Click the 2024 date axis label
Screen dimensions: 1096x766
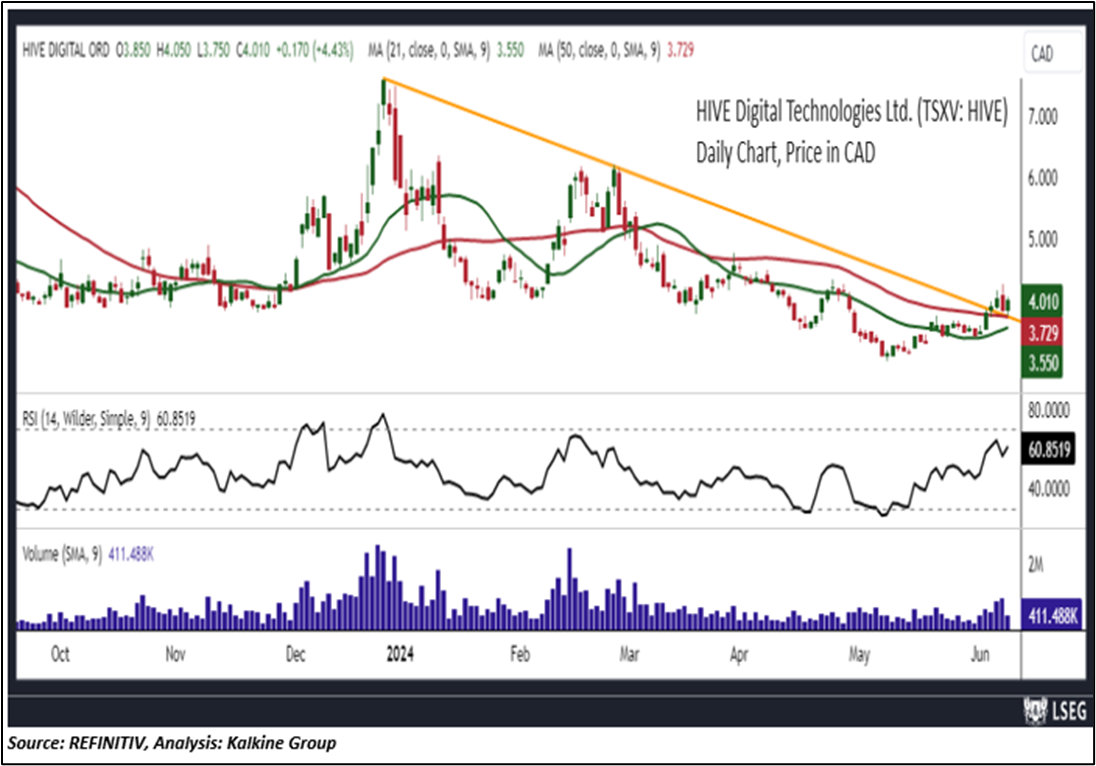(x=400, y=654)
